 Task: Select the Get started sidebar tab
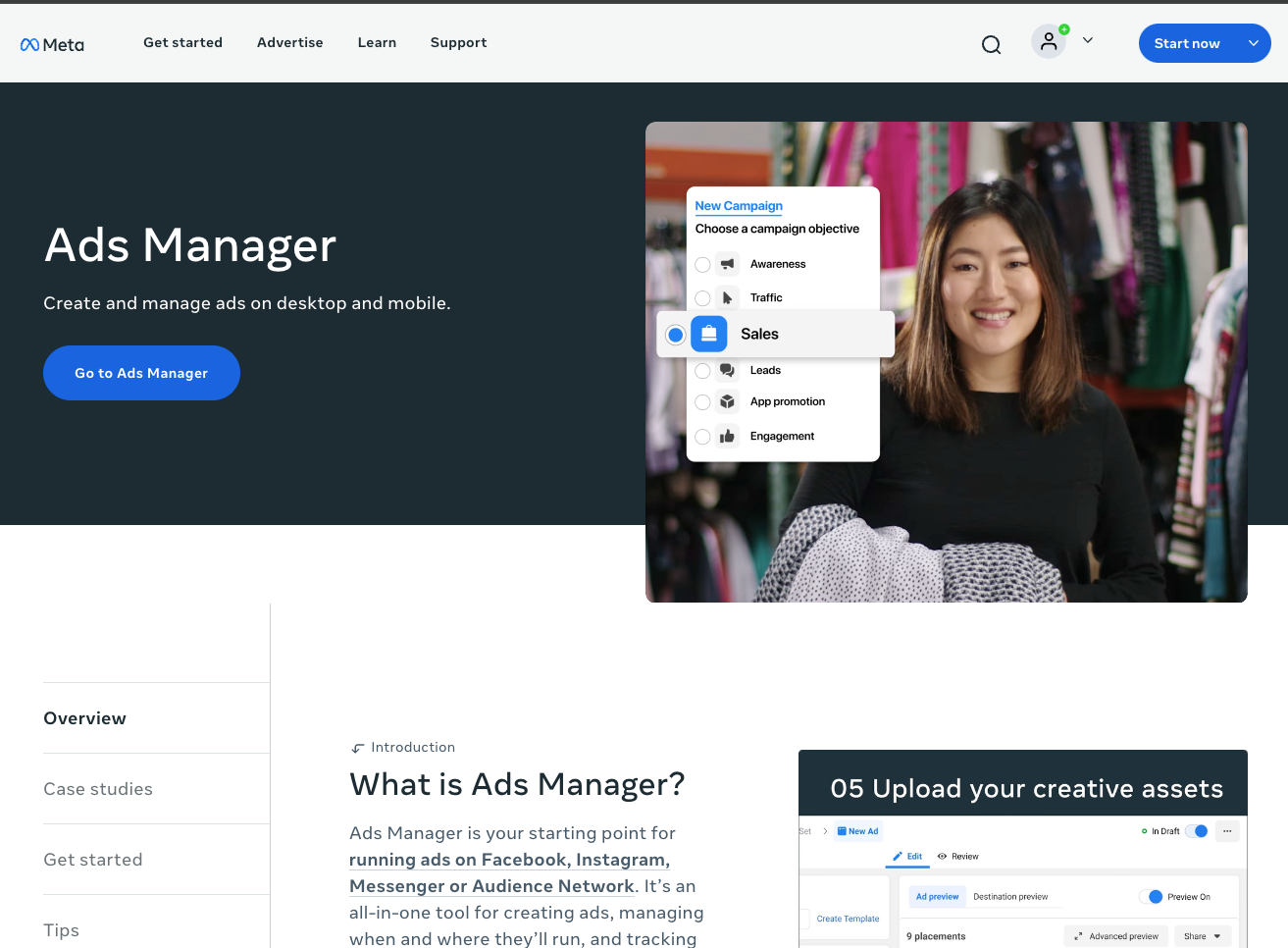coord(156,860)
